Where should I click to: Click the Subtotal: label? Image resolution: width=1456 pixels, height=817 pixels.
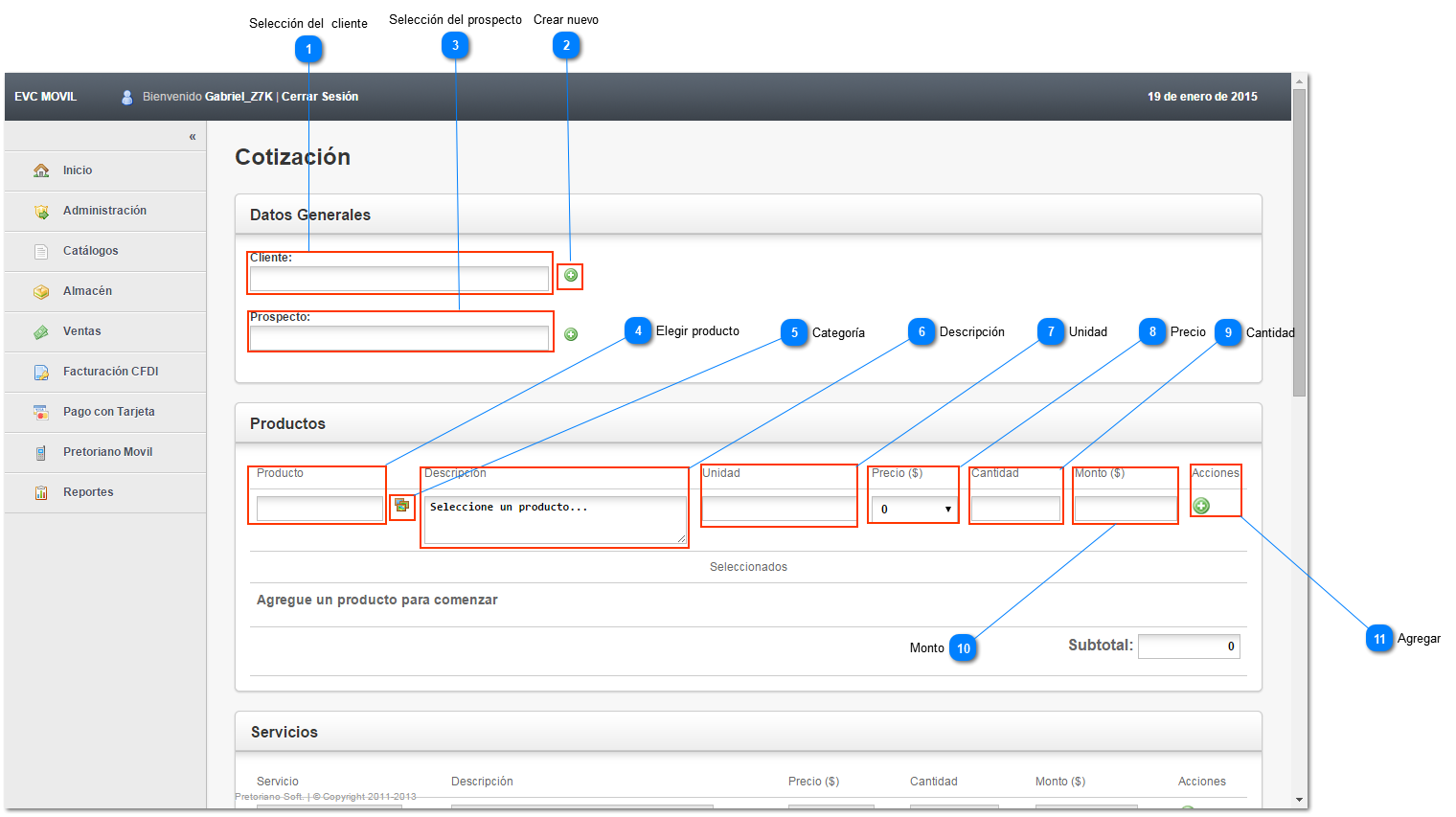(1101, 646)
